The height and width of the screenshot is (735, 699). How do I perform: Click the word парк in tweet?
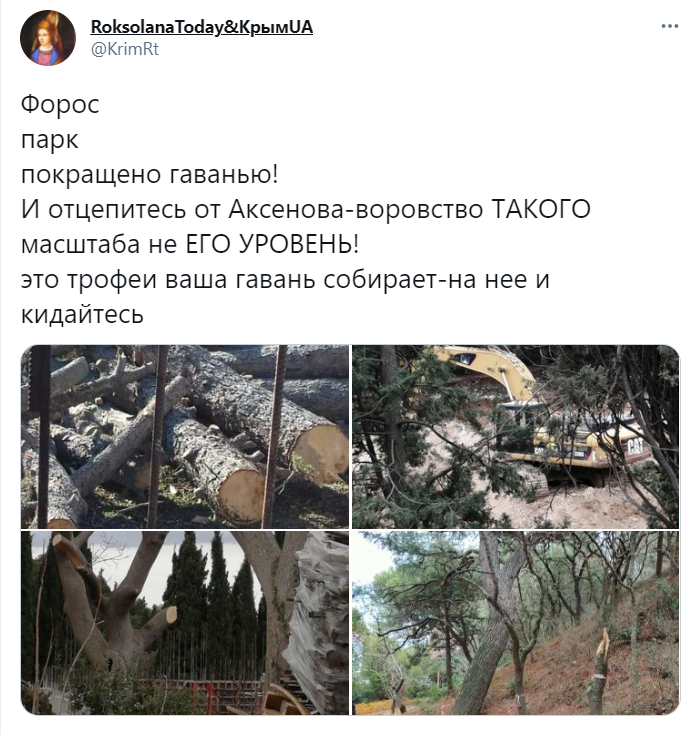50,139
